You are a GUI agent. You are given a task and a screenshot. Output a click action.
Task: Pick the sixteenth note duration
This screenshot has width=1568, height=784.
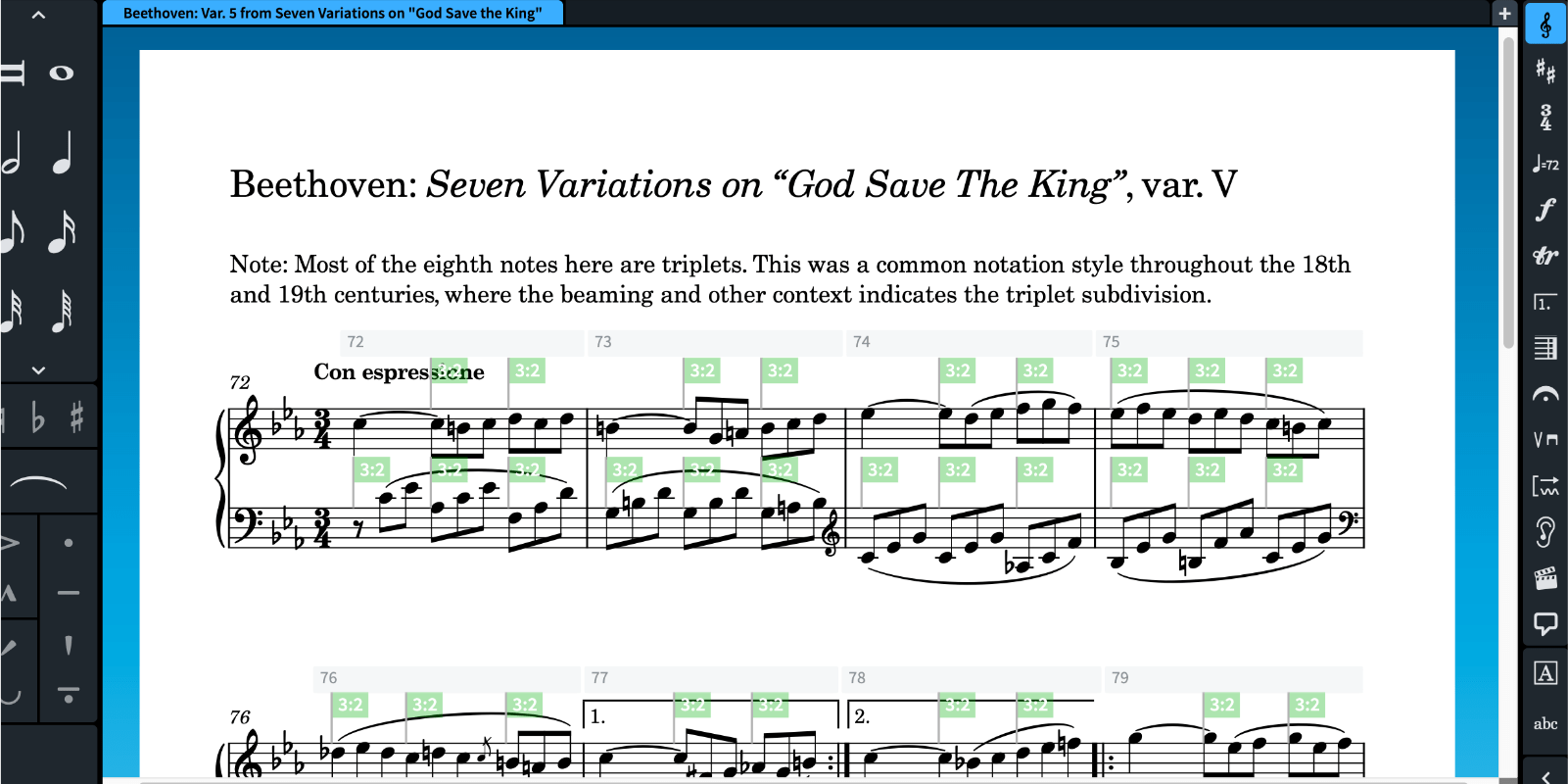62,231
